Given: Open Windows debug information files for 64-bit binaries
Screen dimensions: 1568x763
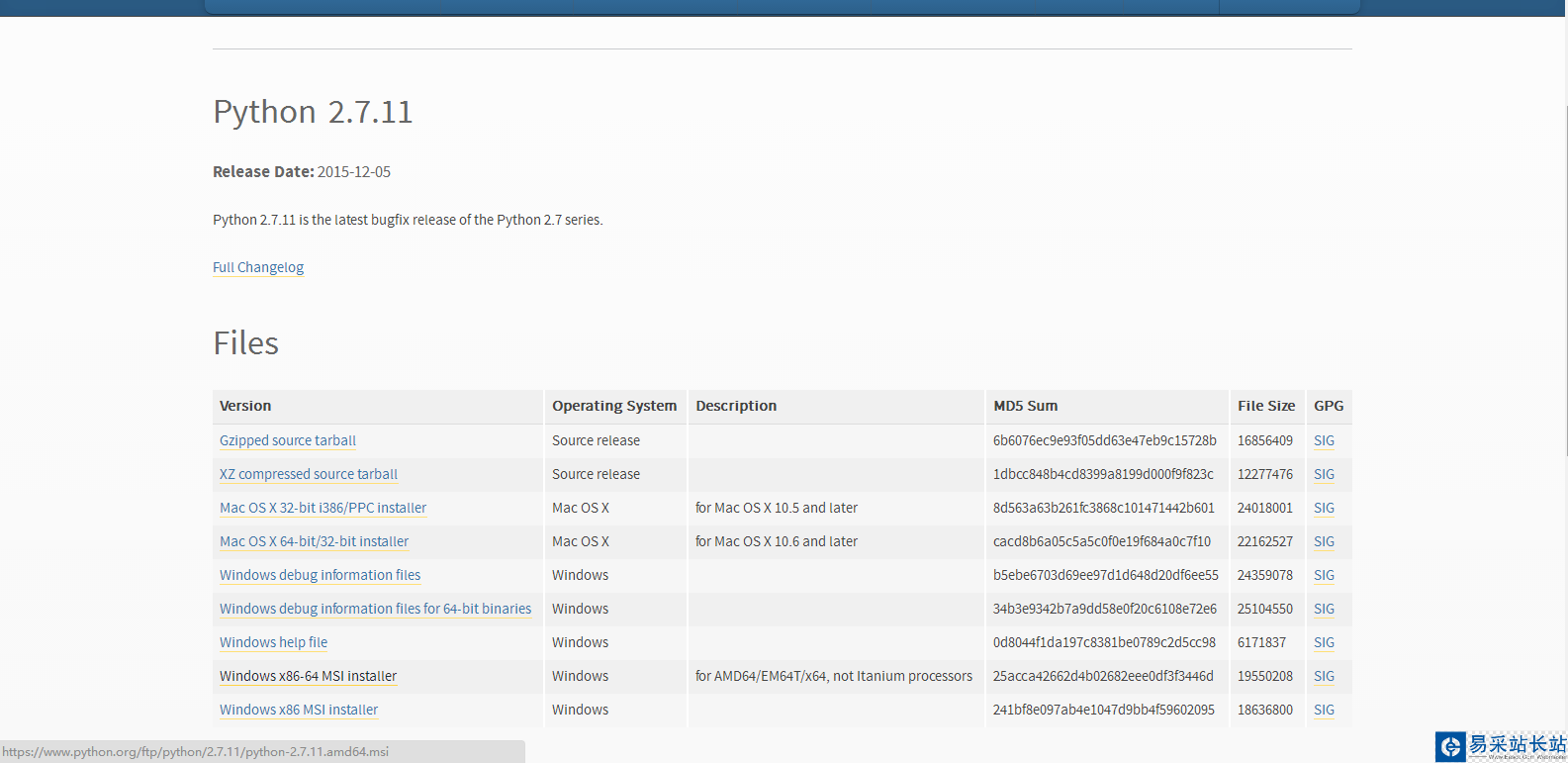Looking at the screenshot, I should (375, 609).
